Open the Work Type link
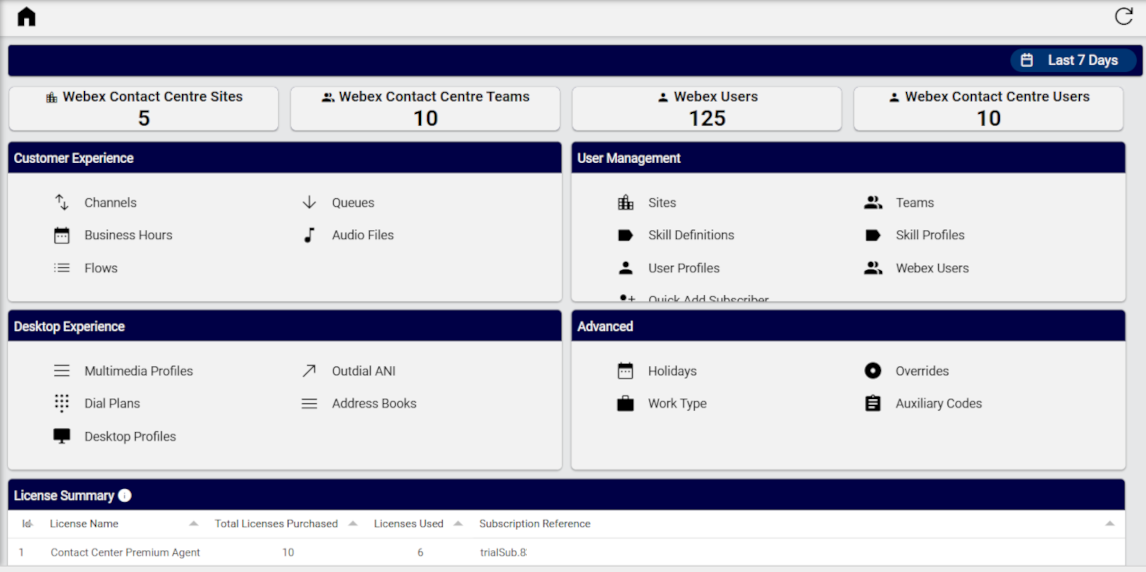 pyautogui.click(x=678, y=403)
